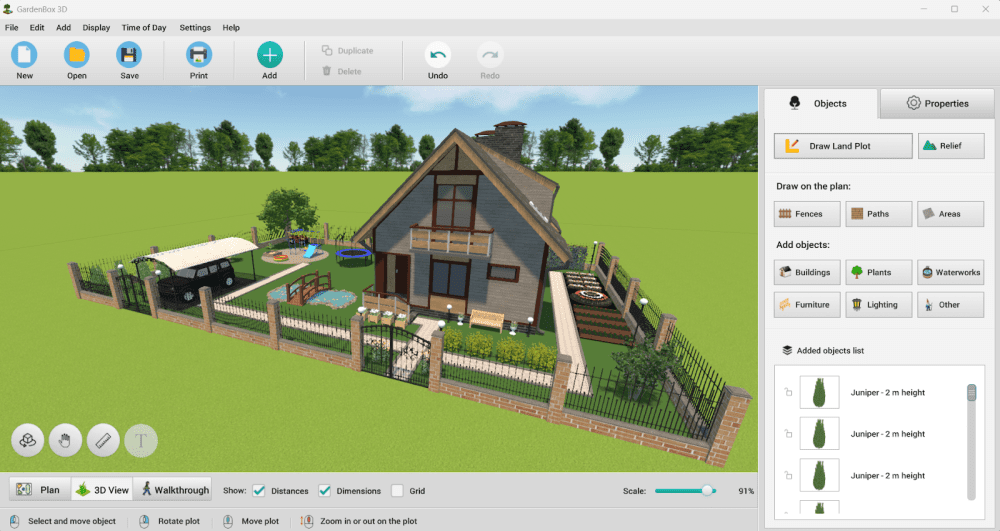Click Delete in the toolbar

point(342,71)
